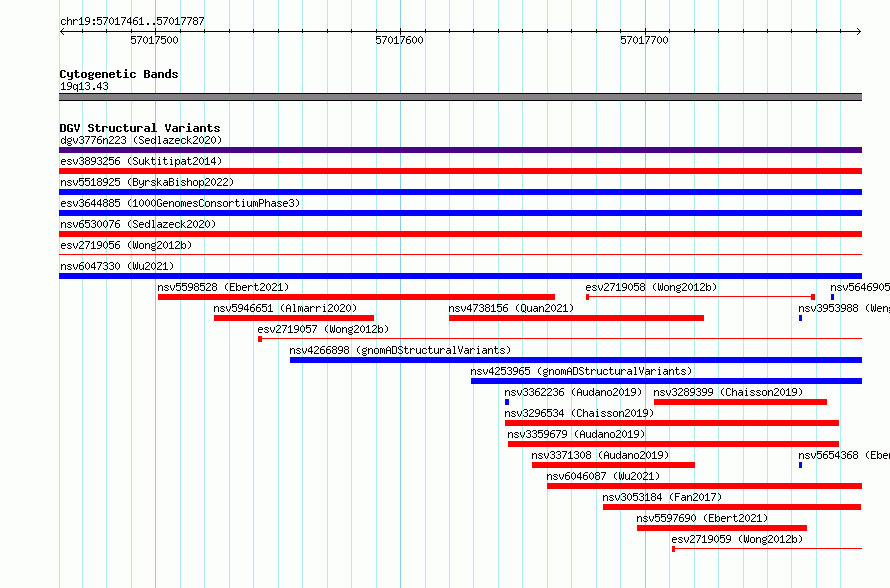This screenshot has height=588, width=890.
Task: Open nsv3296534 (Chaisson2019) label
Action: [579, 413]
